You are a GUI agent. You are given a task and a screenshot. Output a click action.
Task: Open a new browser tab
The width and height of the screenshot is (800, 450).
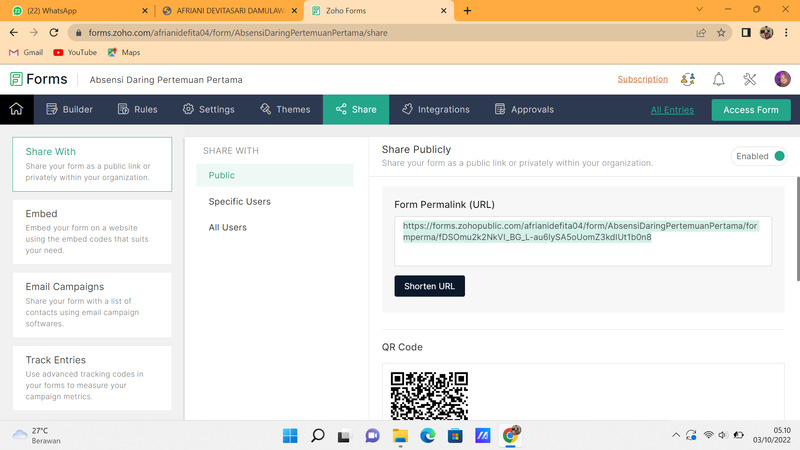click(467, 10)
